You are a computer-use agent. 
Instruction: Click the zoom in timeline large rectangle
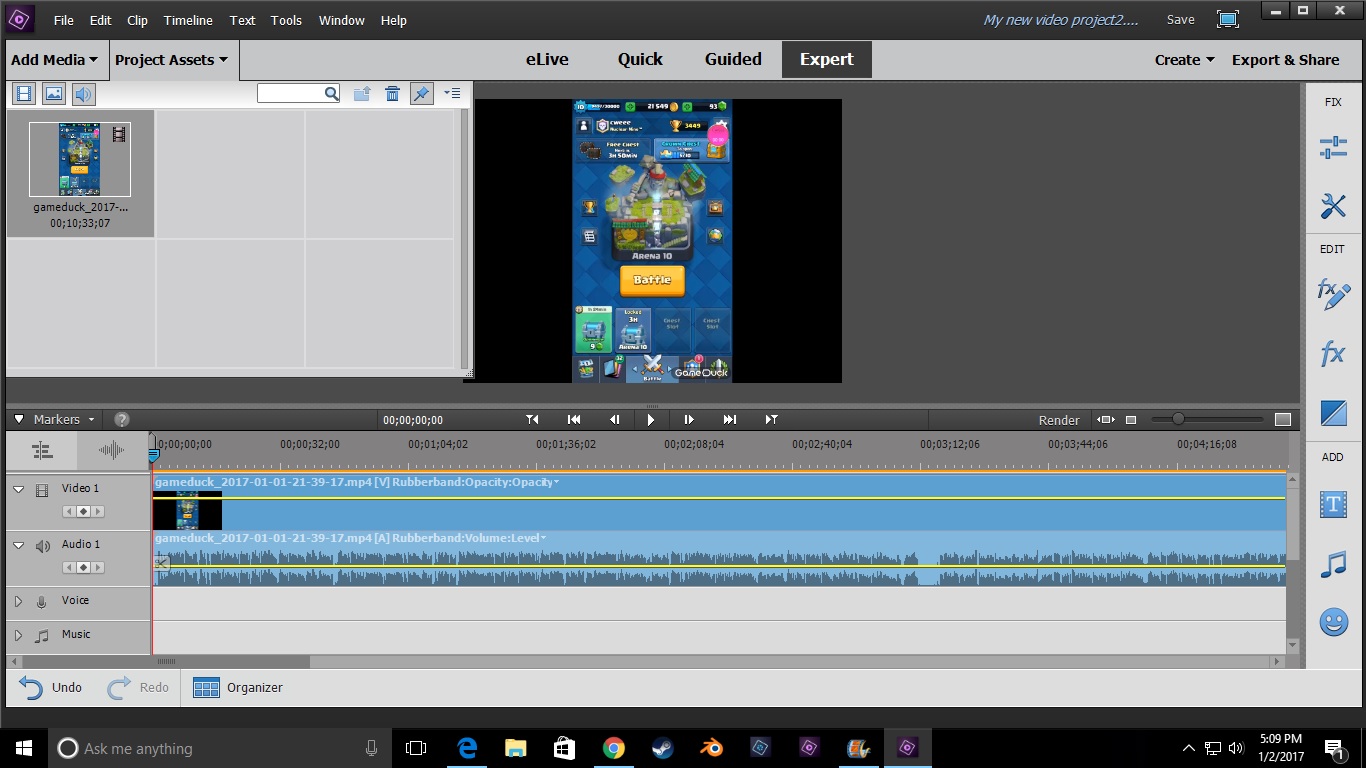coord(1283,420)
